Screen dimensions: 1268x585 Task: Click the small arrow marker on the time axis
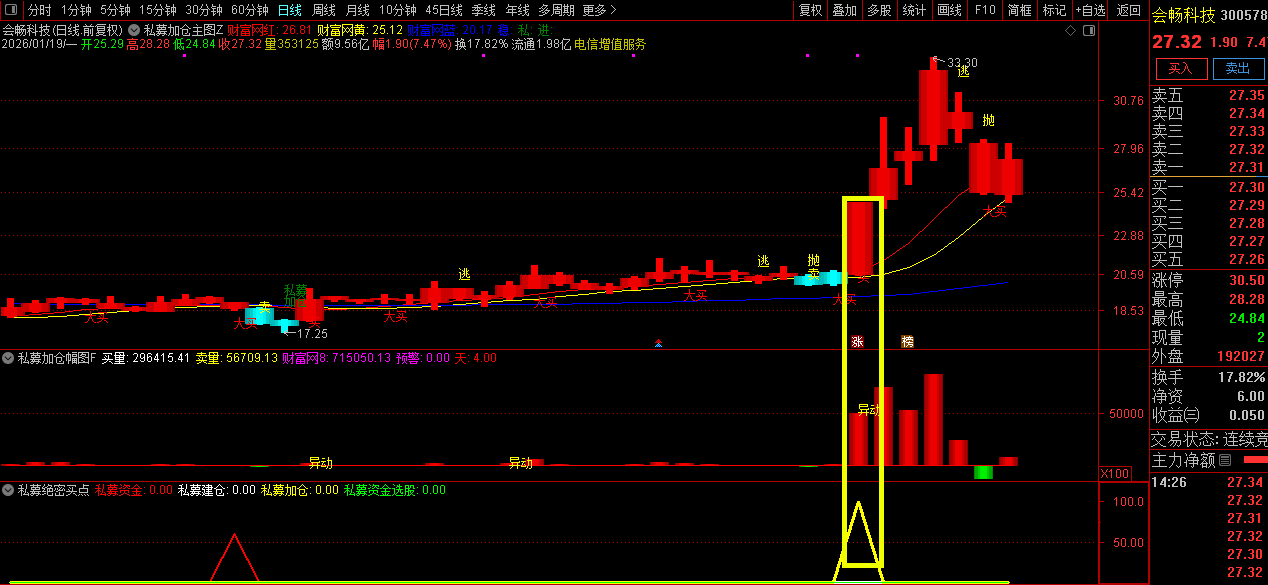tap(658, 344)
